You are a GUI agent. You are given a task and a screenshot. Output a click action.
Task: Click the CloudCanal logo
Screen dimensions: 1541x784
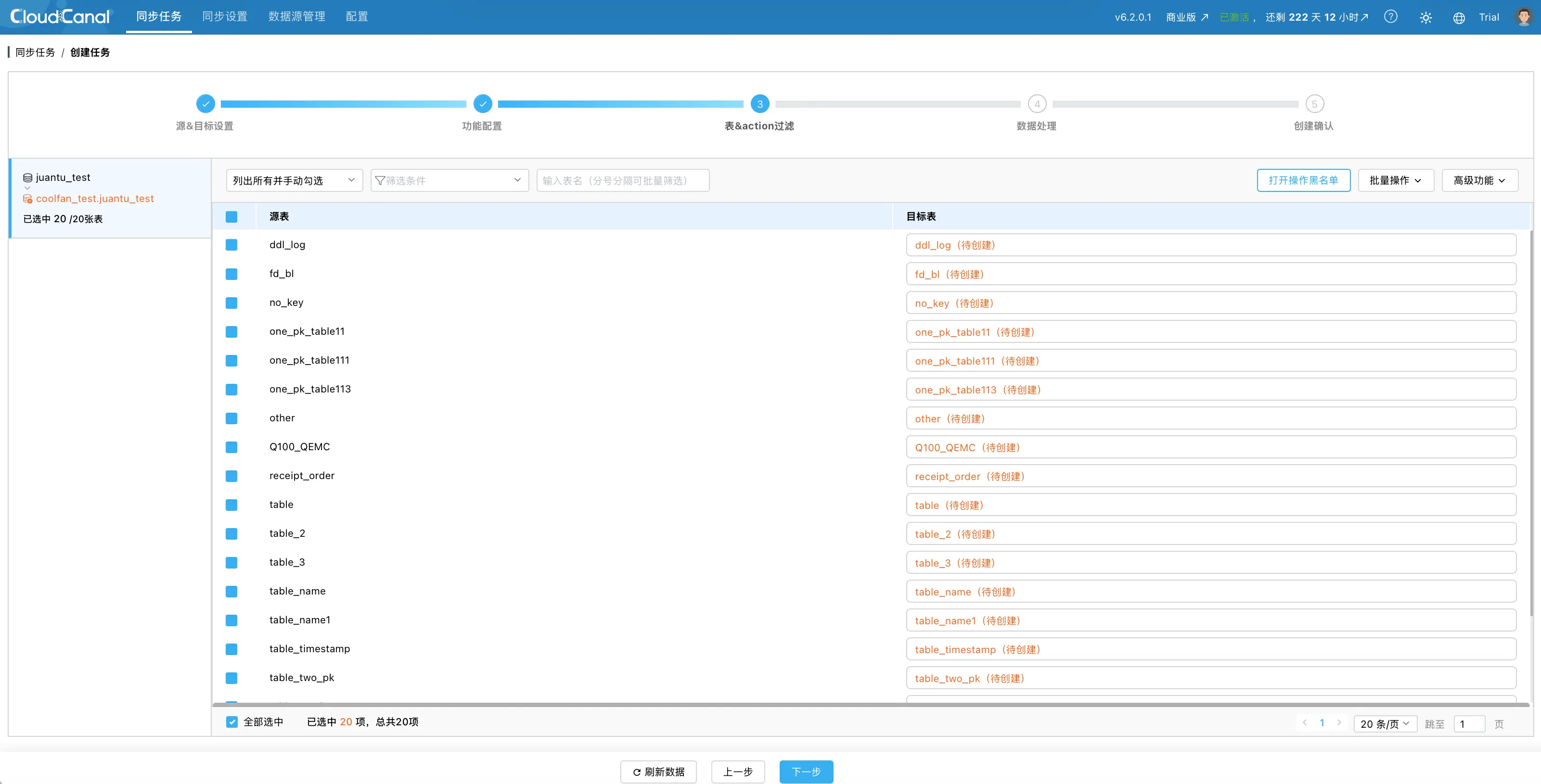pyautogui.click(x=60, y=17)
